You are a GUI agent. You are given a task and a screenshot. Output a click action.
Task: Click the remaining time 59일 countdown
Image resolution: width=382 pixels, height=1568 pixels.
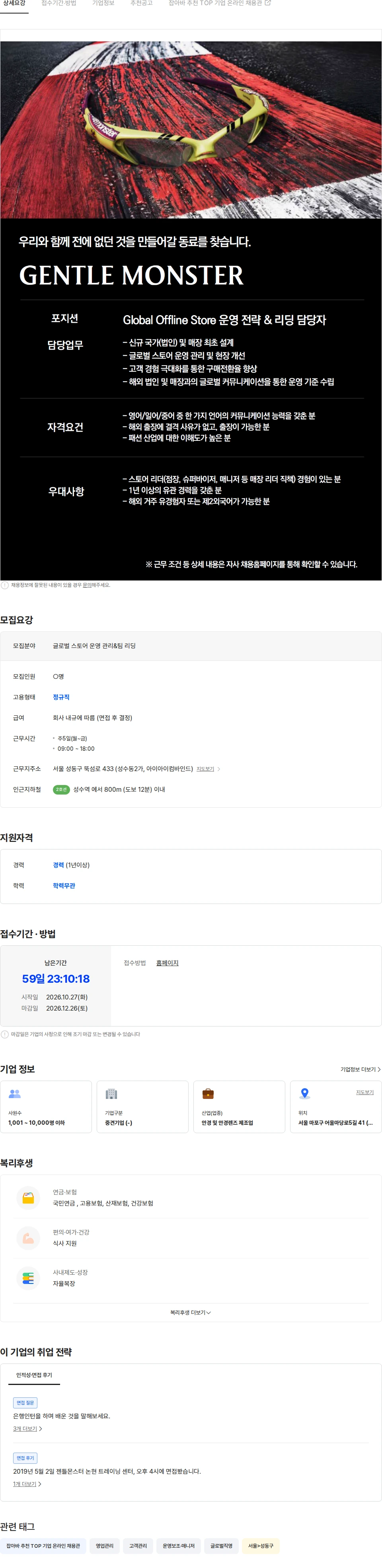pyautogui.click(x=56, y=979)
